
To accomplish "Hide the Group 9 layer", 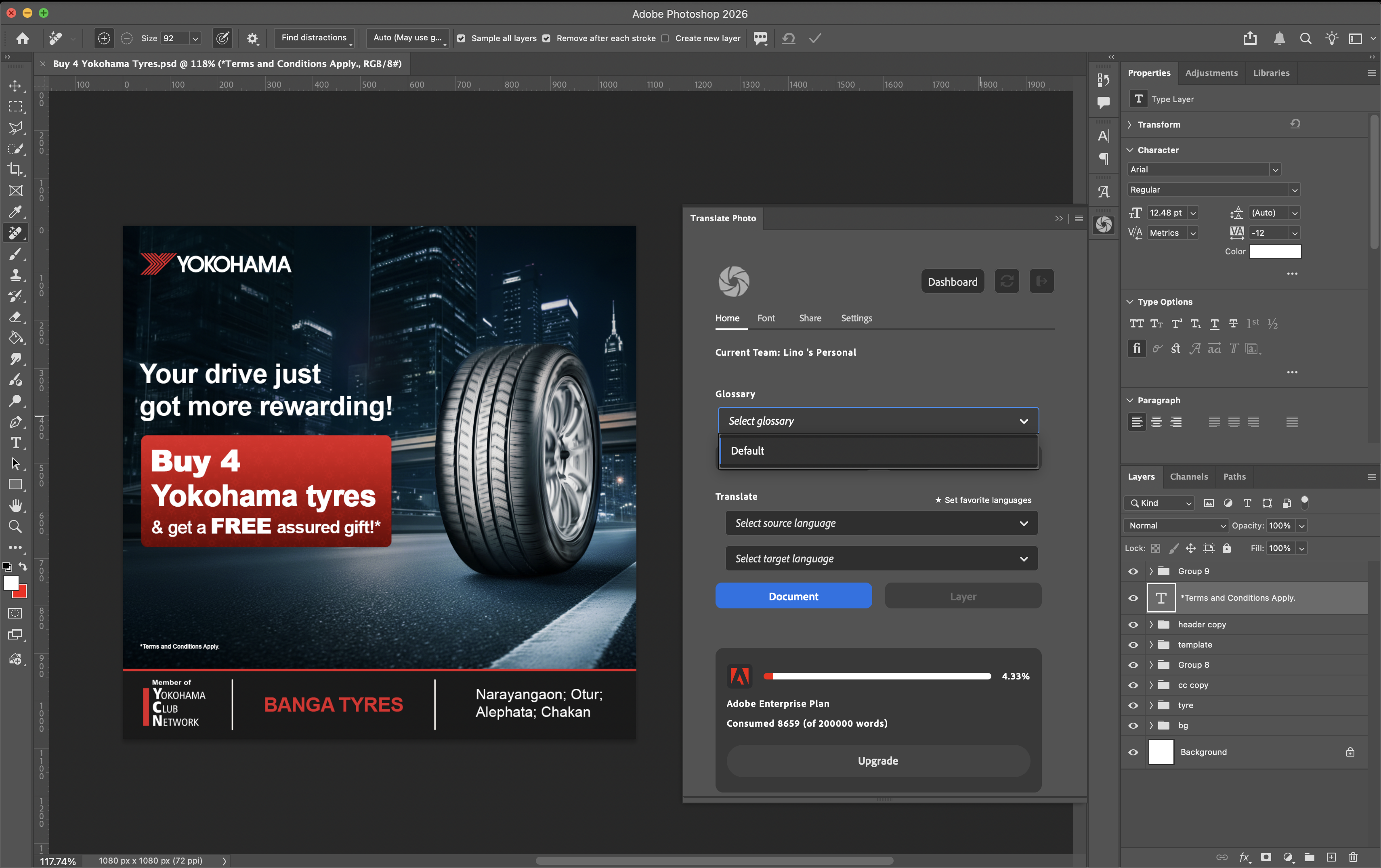I will click(1133, 572).
